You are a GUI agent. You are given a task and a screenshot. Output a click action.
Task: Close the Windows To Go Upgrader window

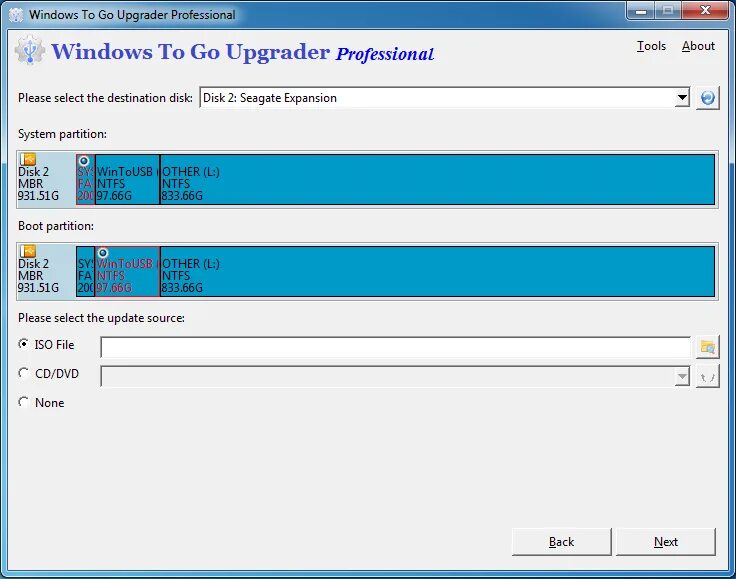[x=705, y=11]
